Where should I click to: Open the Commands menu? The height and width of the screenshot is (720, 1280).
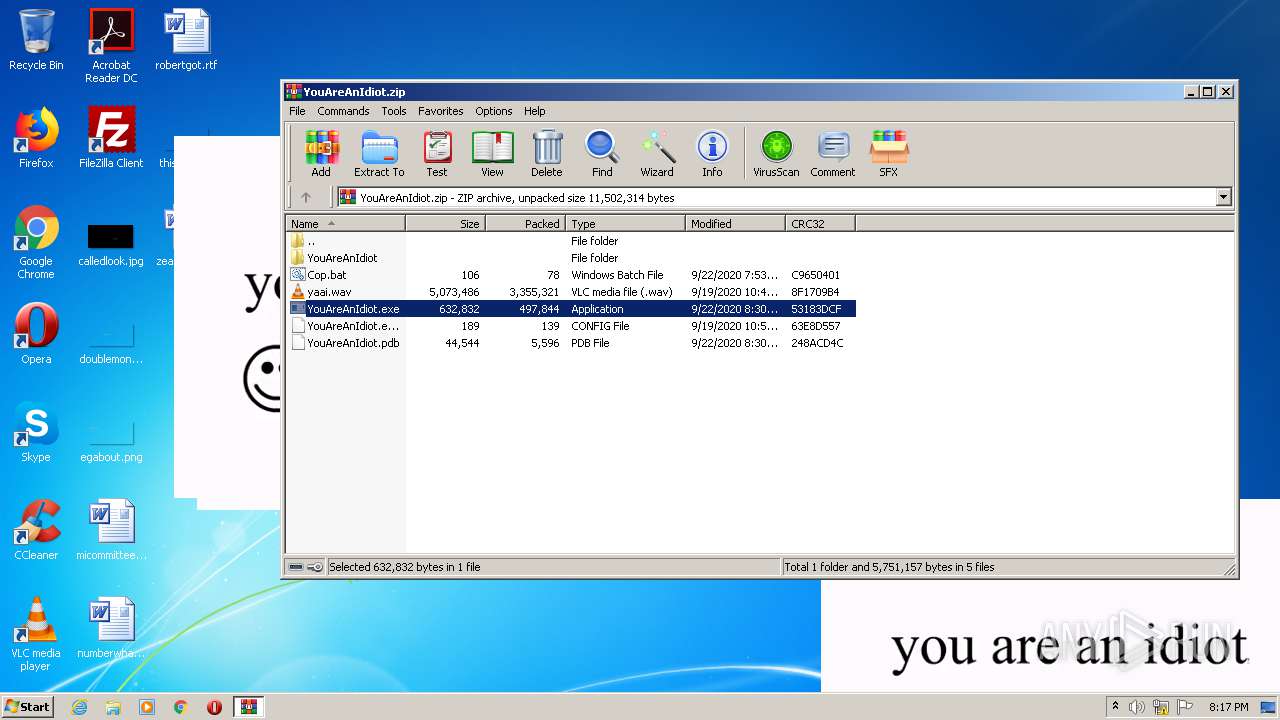(x=343, y=111)
